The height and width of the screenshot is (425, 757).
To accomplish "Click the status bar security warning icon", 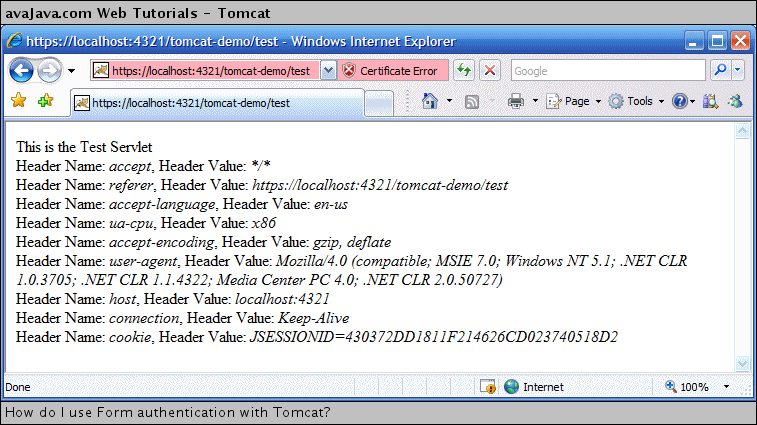I will coord(488,386).
